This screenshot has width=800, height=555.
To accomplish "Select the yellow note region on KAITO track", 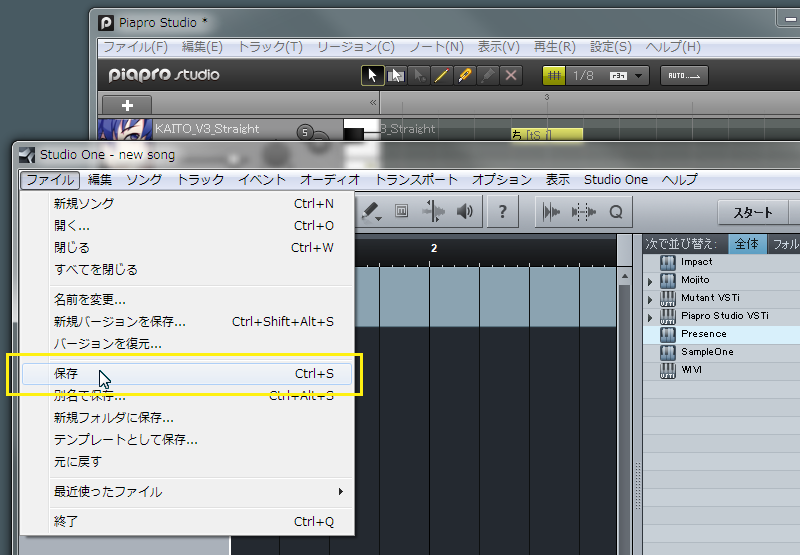I will tap(546, 134).
